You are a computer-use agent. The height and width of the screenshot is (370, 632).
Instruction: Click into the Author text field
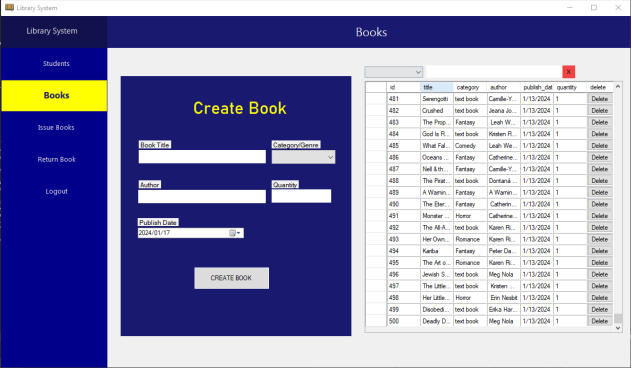click(202, 197)
